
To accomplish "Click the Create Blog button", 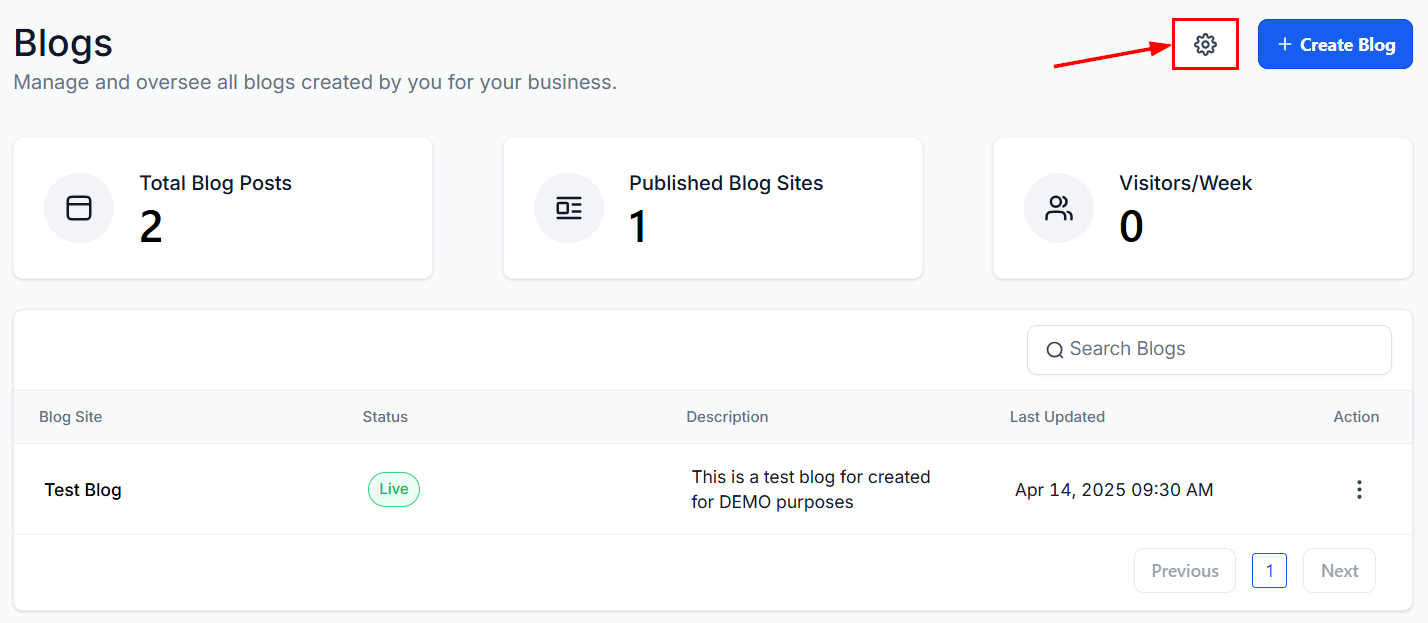I will click(x=1335, y=44).
